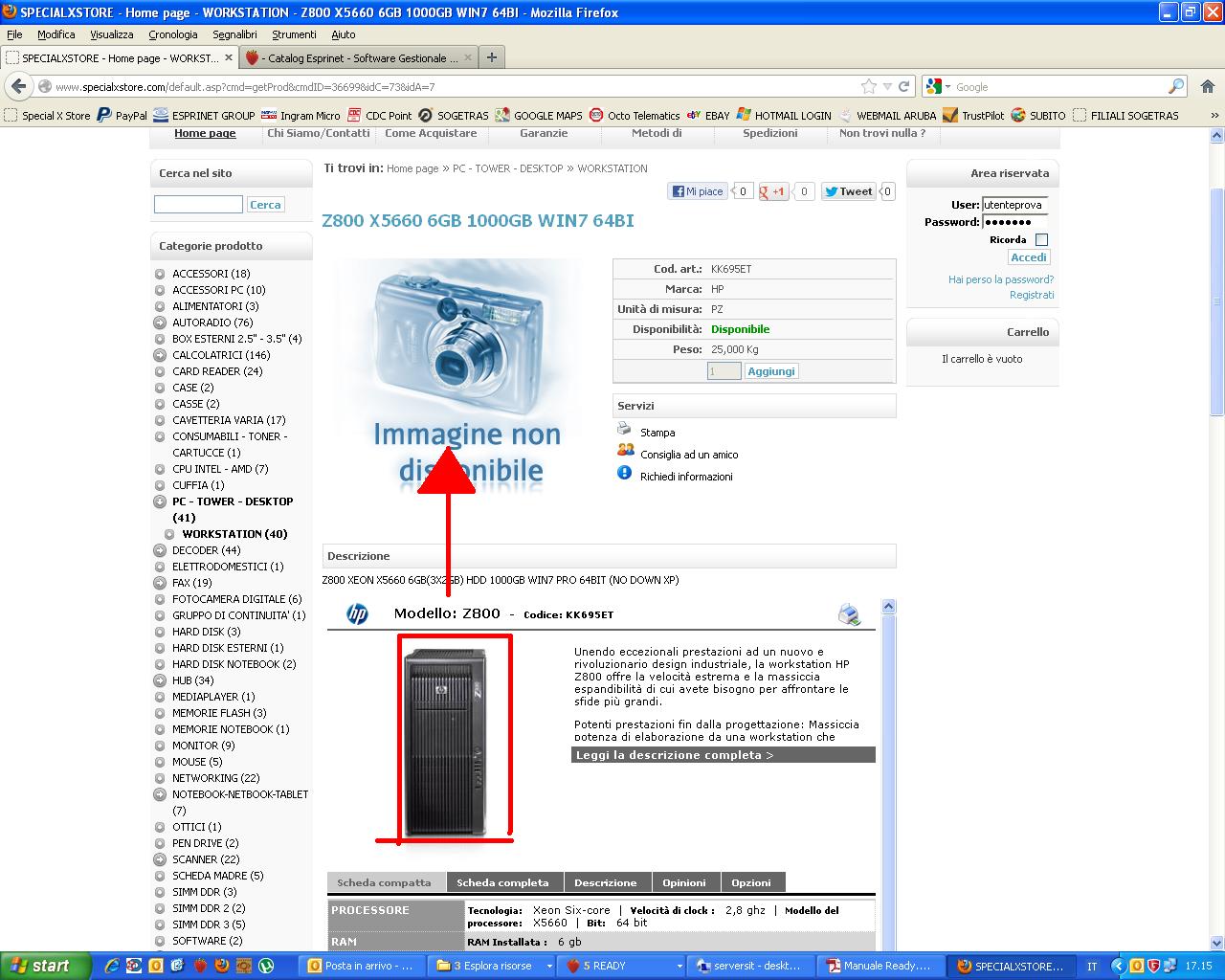Open the Octo Telematics bookmark
This screenshot has height=980, width=1225.
(x=635, y=116)
